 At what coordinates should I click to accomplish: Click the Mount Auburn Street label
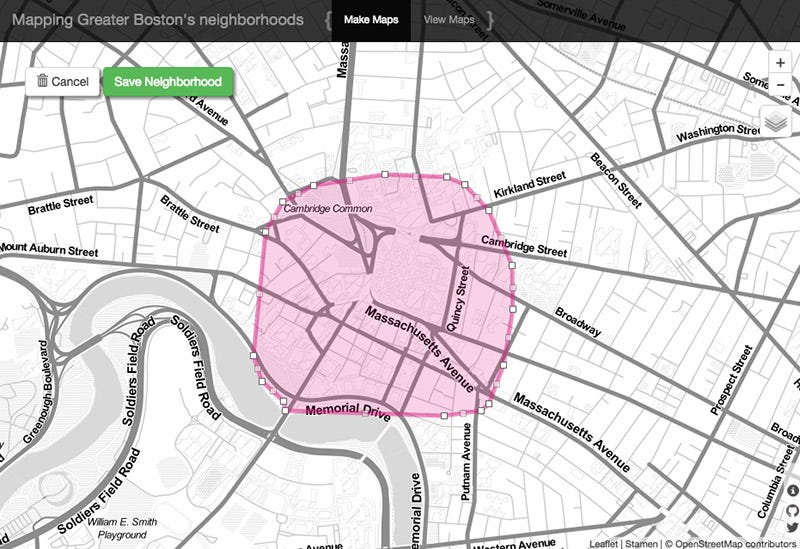(x=48, y=249)
